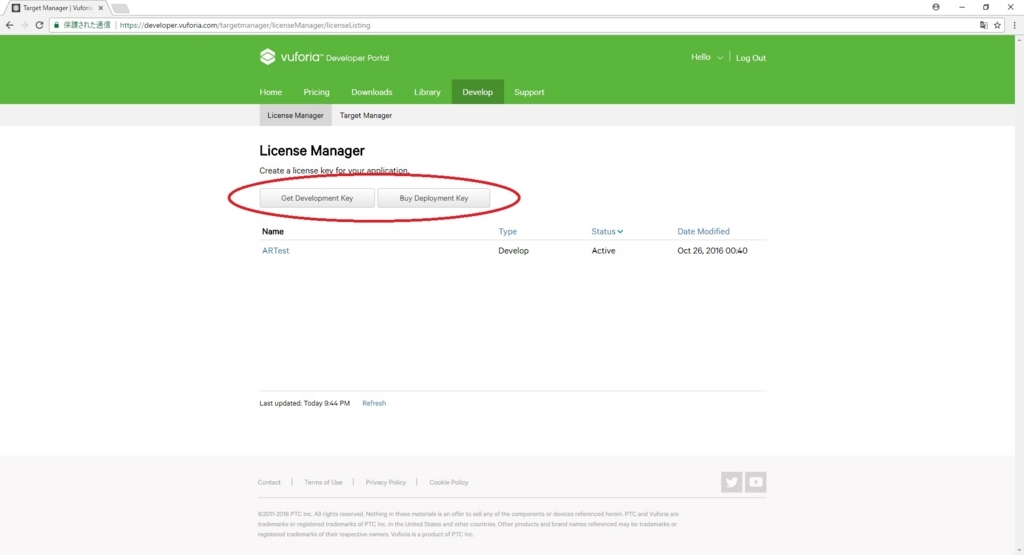Click the page vertical scrollbar
The width and height of the screenshot is (1024, 555).
pyautogui.click(x=1019, y=294)
